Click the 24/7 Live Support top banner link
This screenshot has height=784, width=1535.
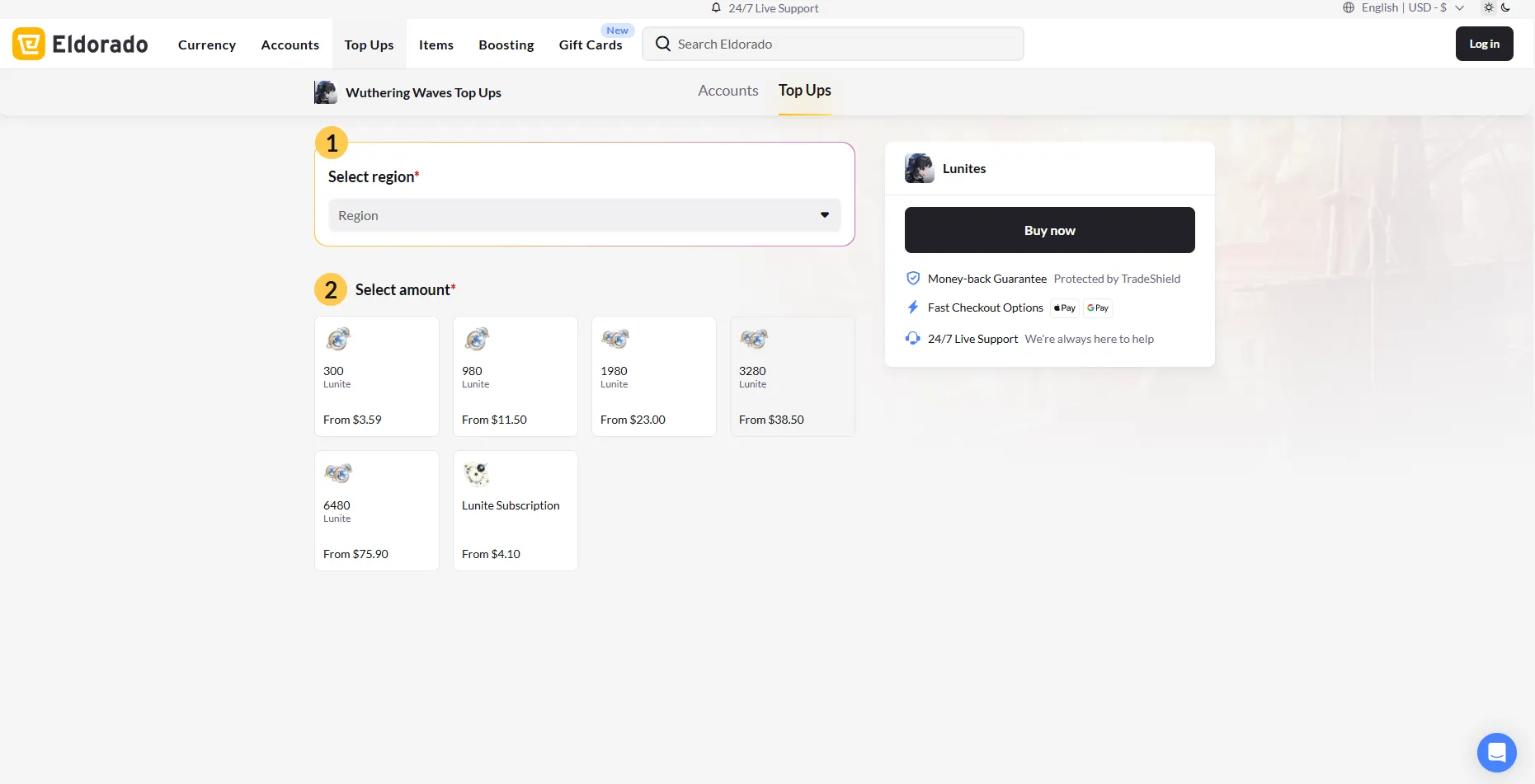(x=774, y=8)
